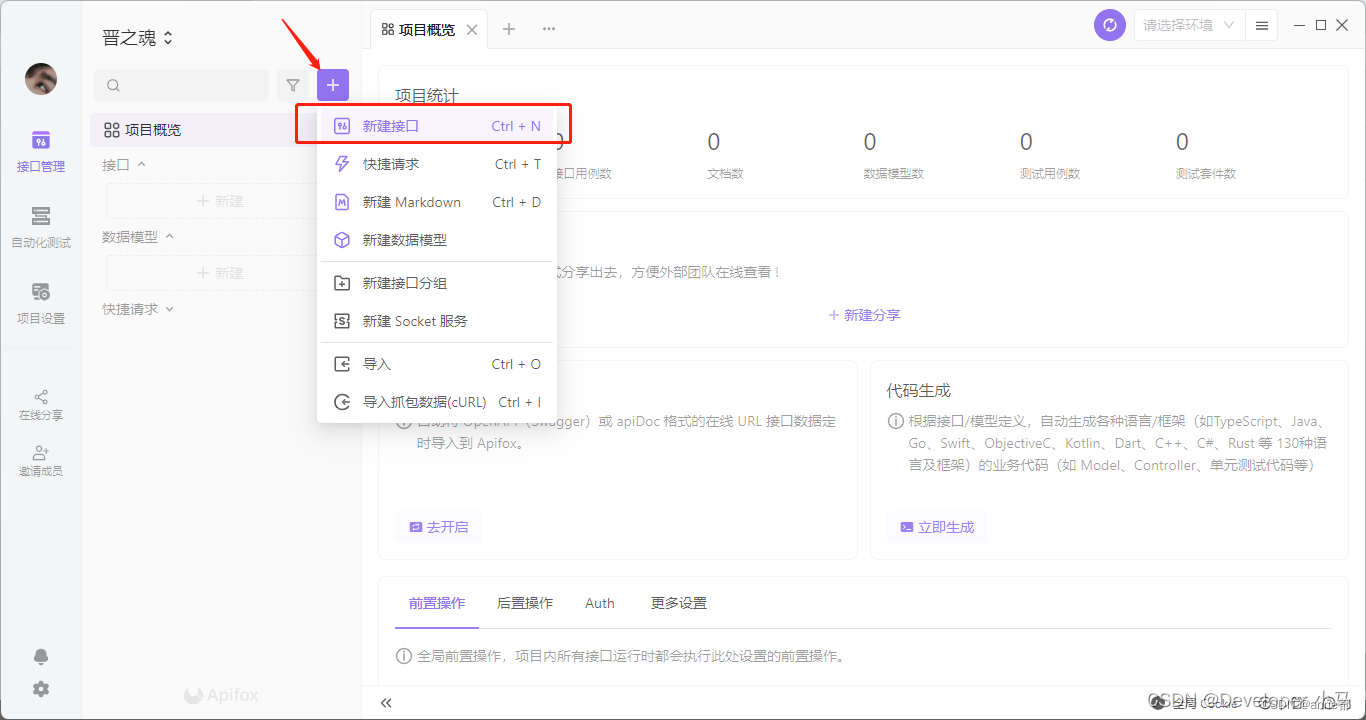Viewport: 1366px width, 720px height.
Task: Switch to the 后置操作 tab
Action: [x=525, y=603]
